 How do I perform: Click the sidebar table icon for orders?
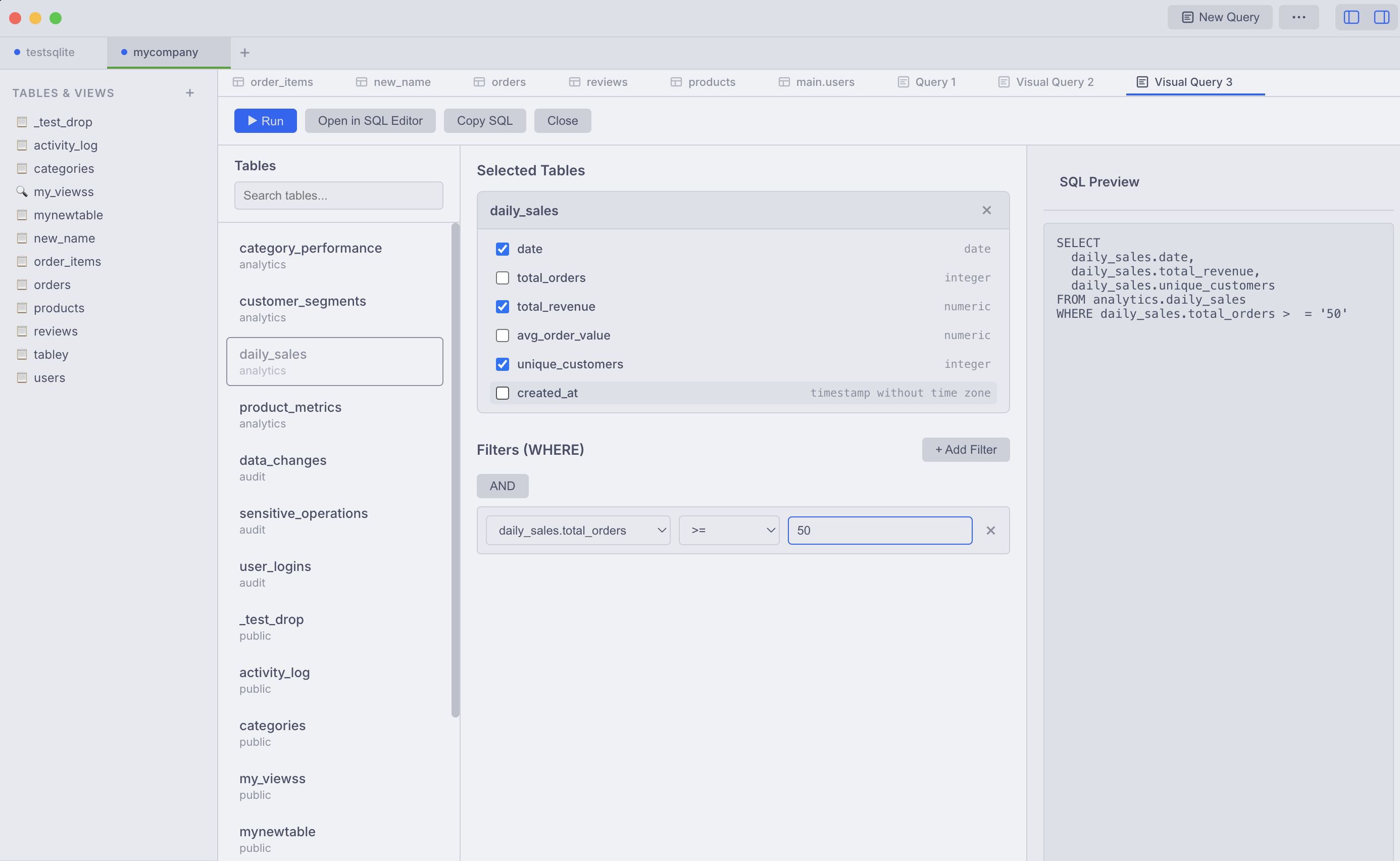point(22,284)
